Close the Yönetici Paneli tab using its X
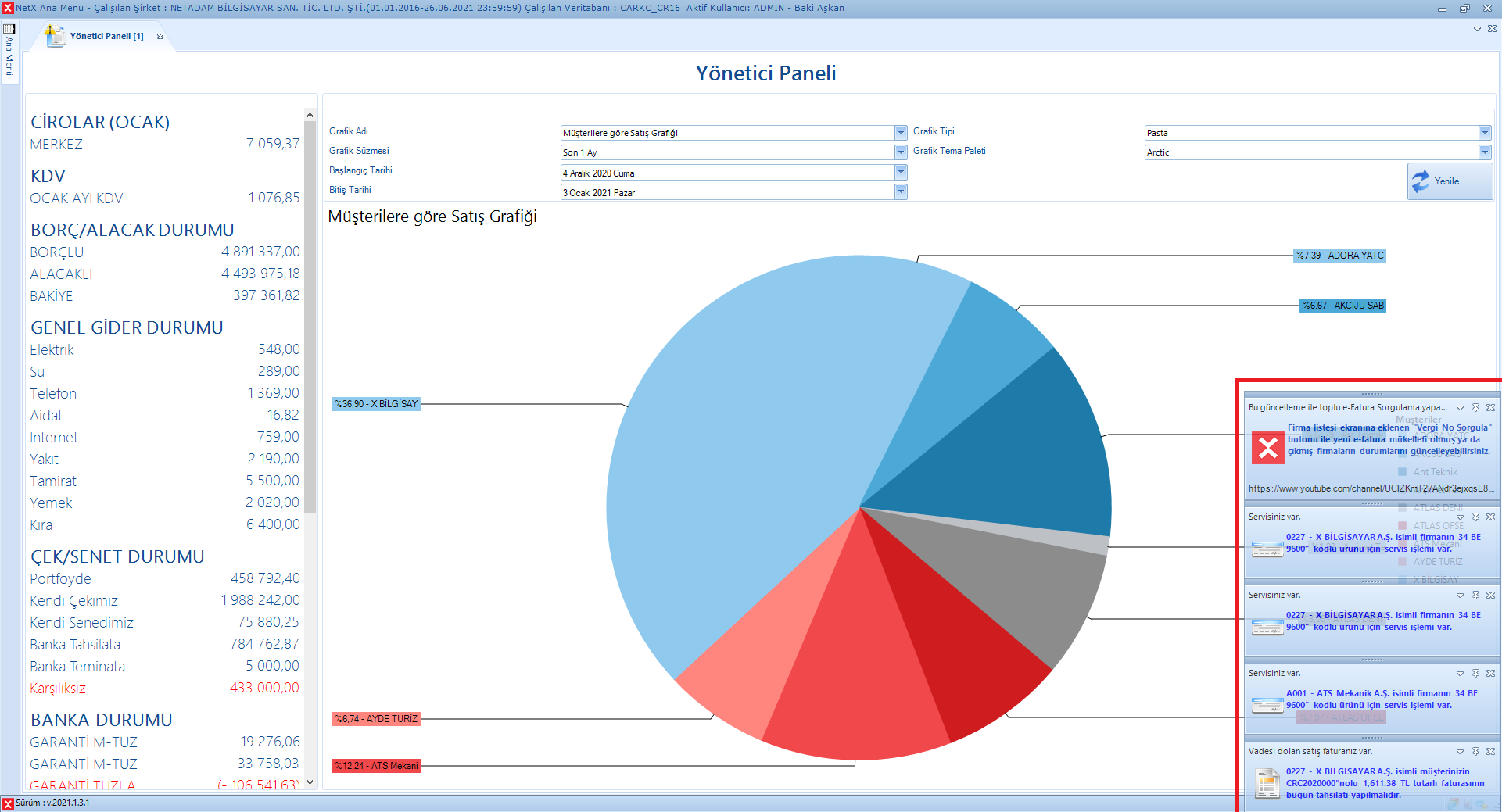Viewport: 1502px width, 812px height. (160, 37)
